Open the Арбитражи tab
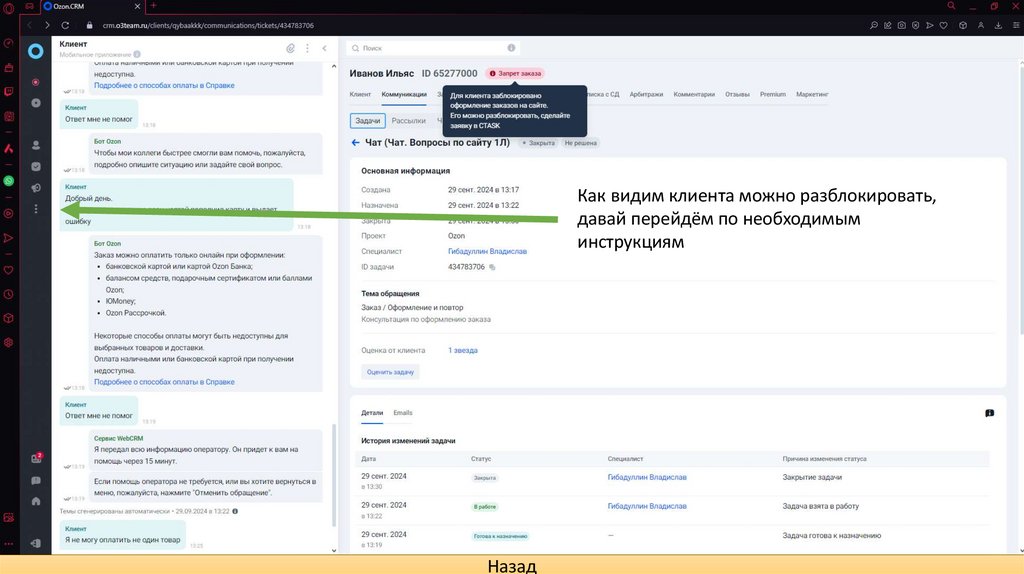Viewport: 1024px width, 574px height. click(x=646, y=94)
